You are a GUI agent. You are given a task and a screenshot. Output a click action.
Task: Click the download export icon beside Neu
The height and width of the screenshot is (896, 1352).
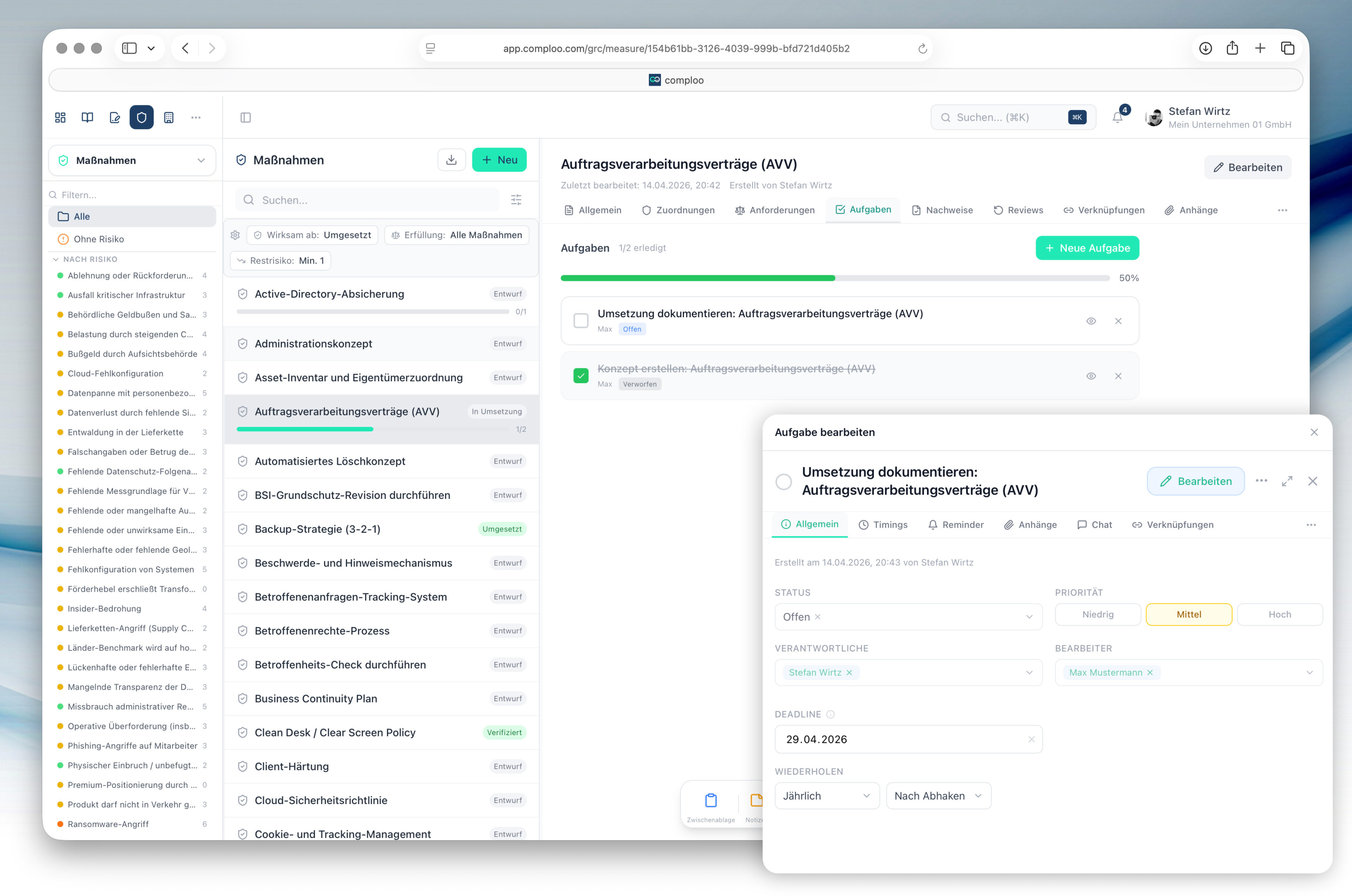tap(452, 160)
